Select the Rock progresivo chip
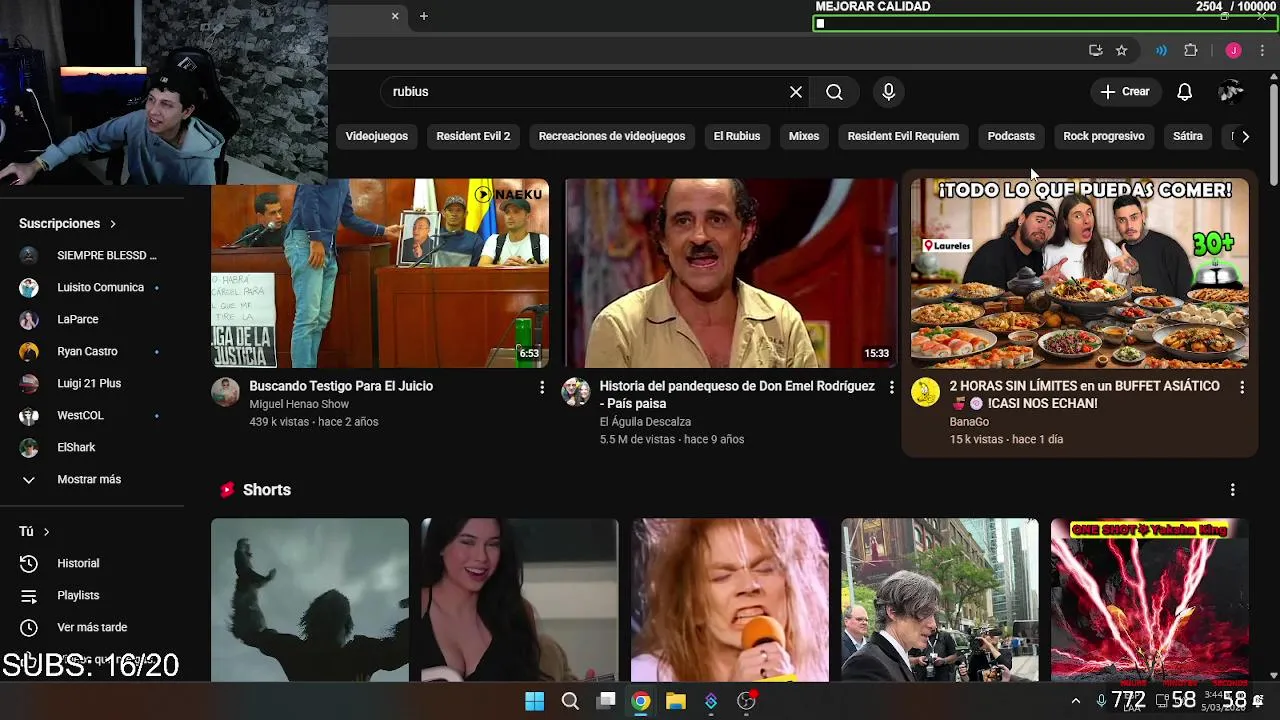The width and height of the screenshot is (1280, 720). [1104, 136]
